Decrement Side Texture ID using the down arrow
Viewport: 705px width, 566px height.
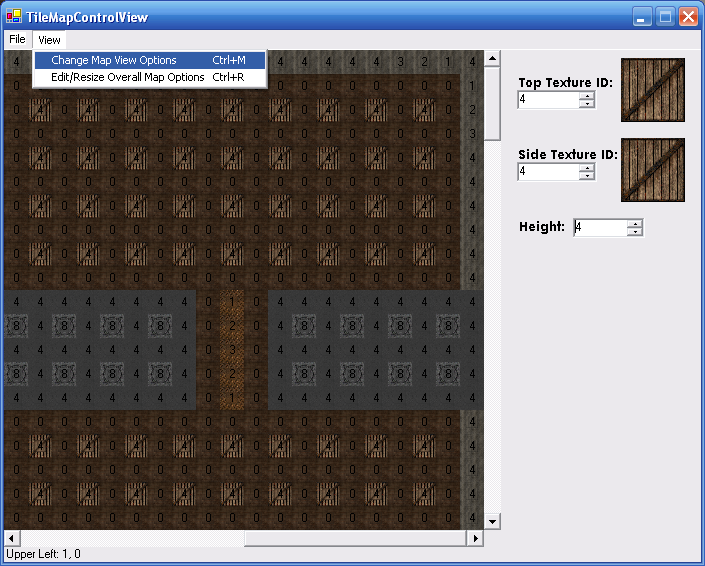click(x=587, y=176)
